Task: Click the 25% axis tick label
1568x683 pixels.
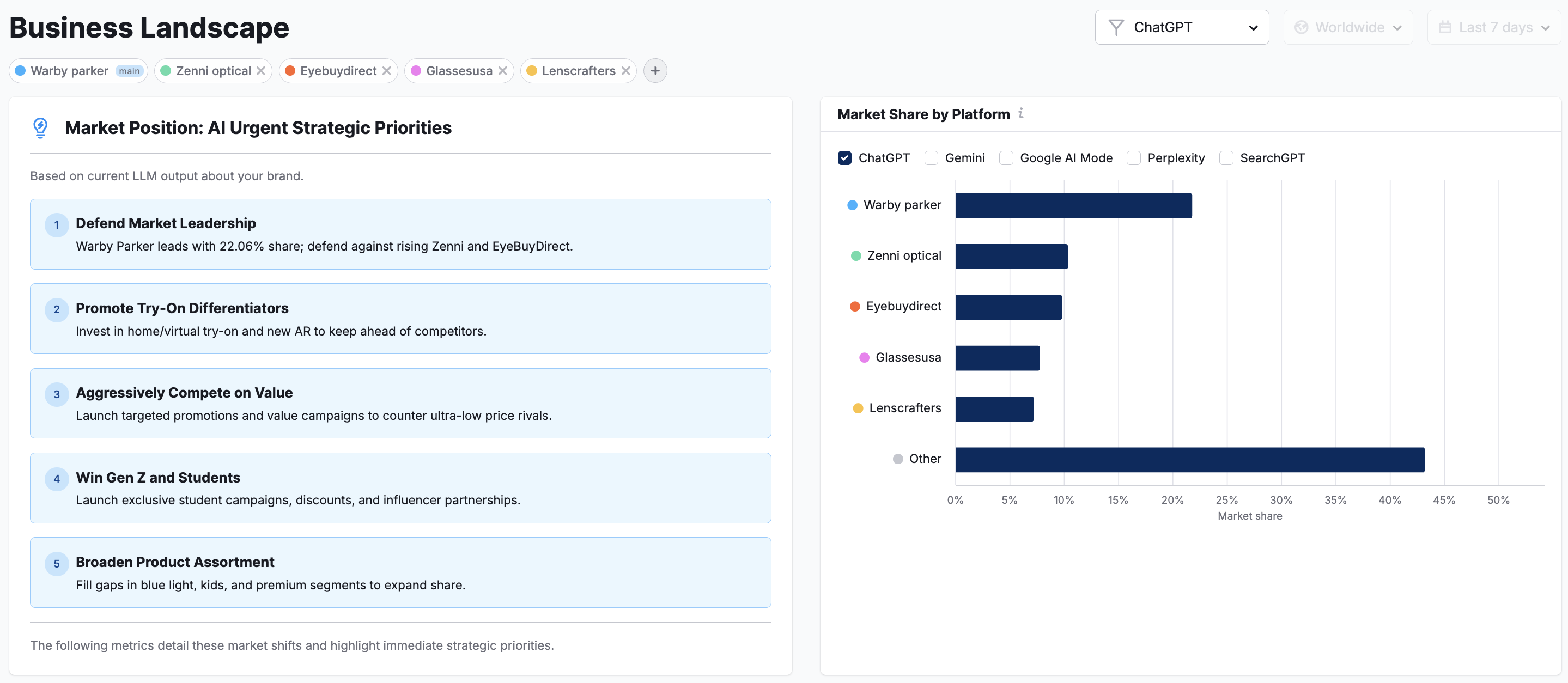Action: click(x=1226, y=501)
